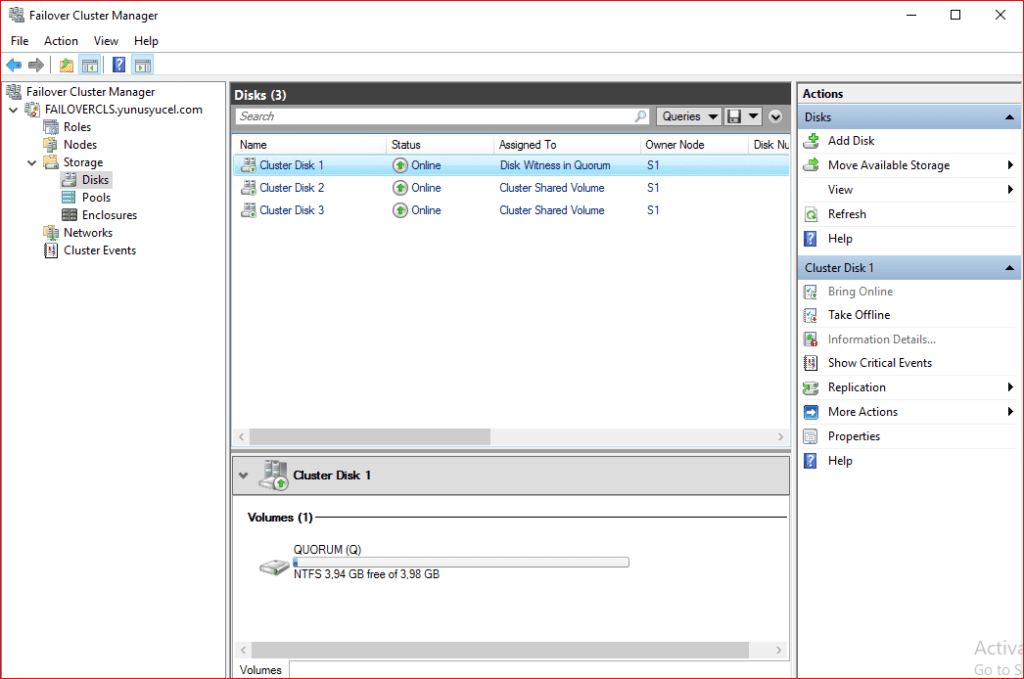Open the File menu

[x=20, y=40]
